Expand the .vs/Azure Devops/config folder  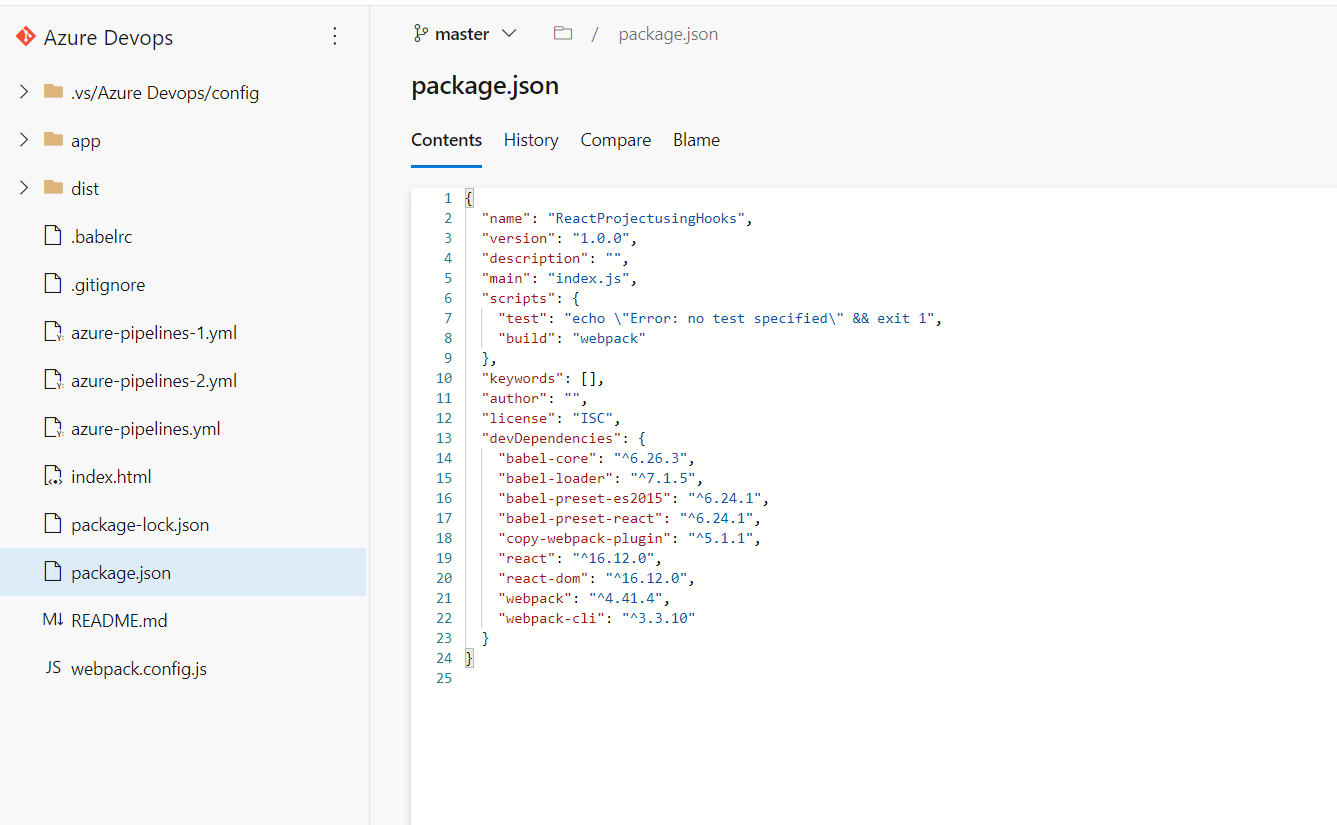[x=23, y=92]
